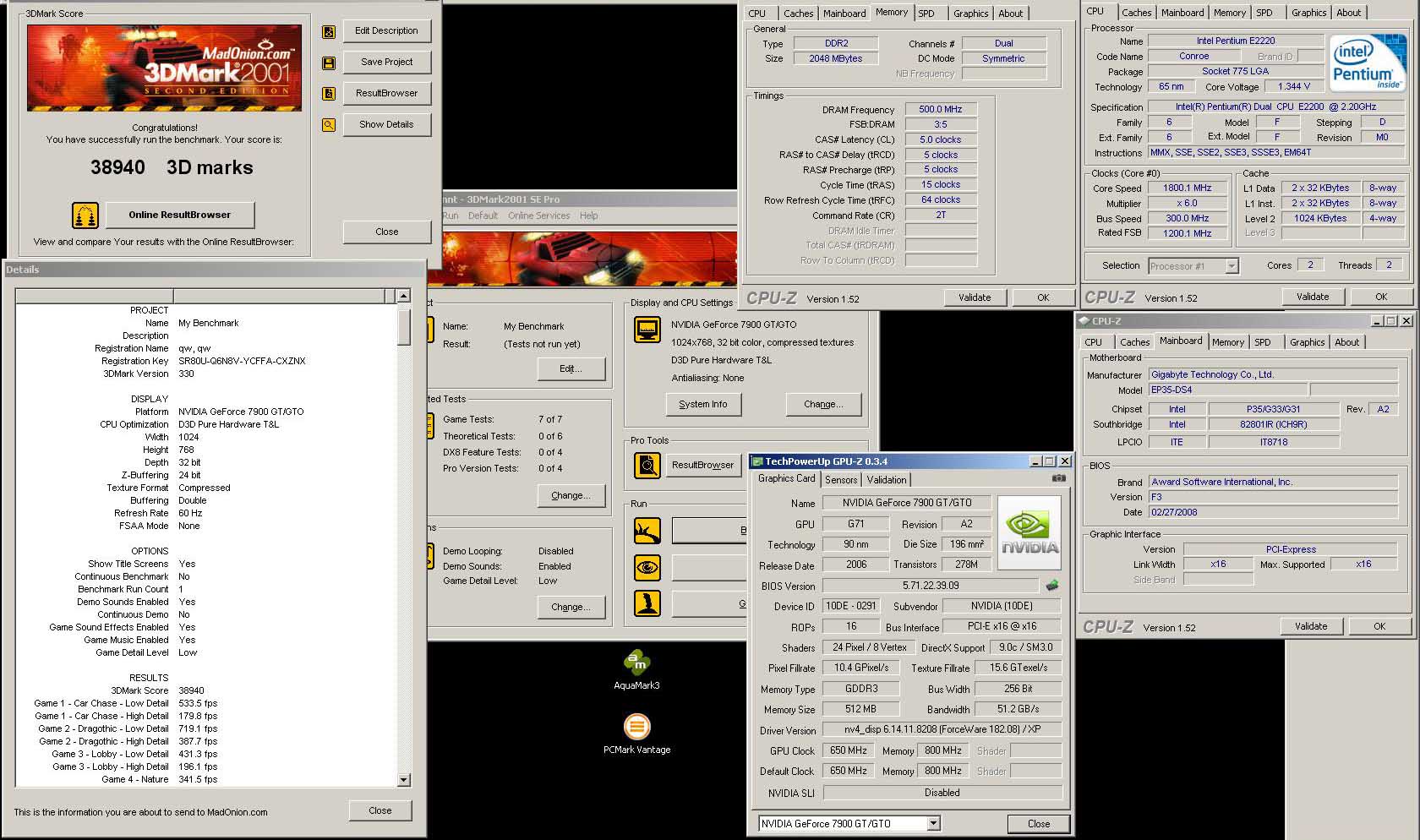Click Close button in GPU-Z window

point(1039,824)
